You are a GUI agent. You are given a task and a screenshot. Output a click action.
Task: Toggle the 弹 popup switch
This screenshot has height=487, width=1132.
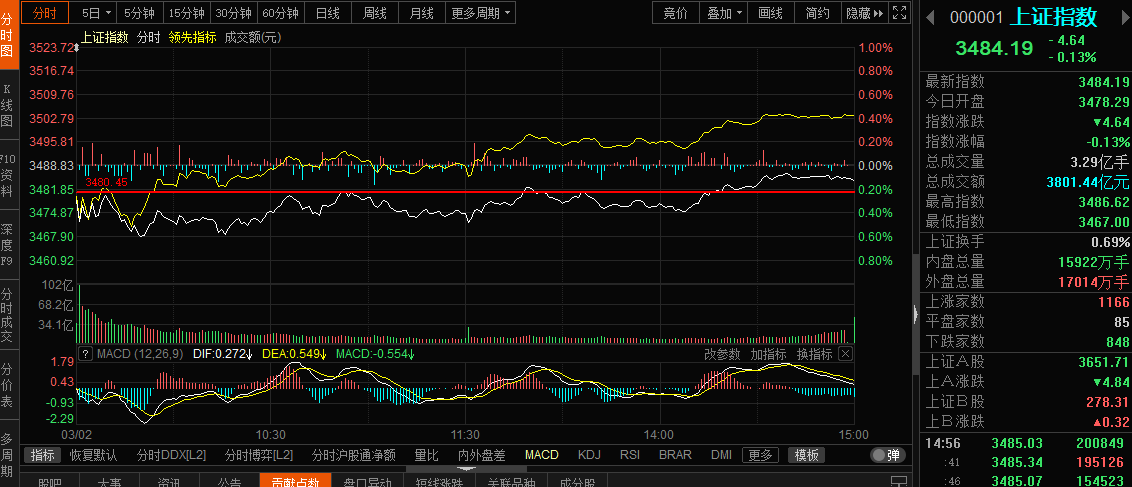(x=884, y=455)
